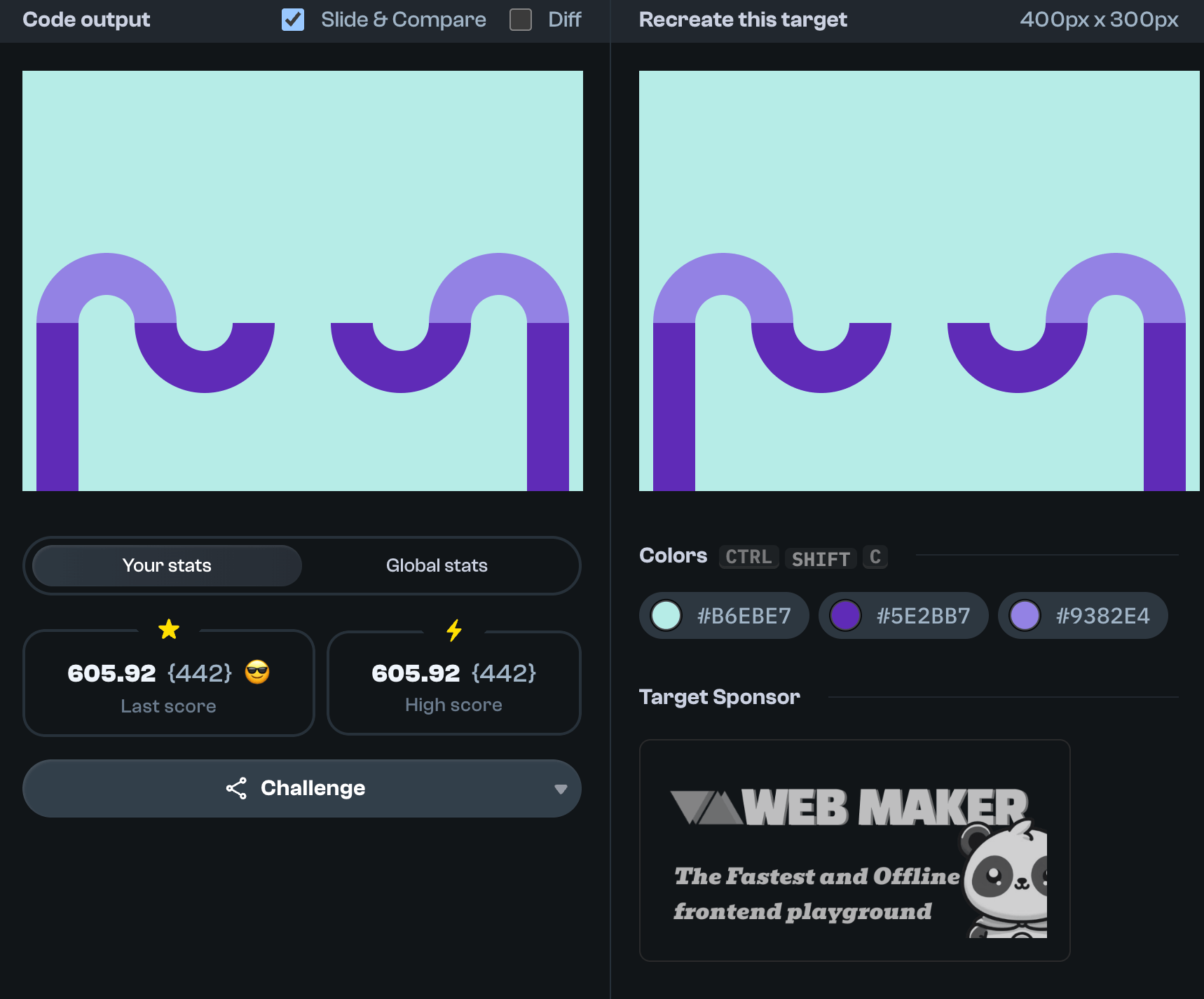Click the target image preview
The height and width of the screenshot is (999, 1204).
tap(919, 280)
